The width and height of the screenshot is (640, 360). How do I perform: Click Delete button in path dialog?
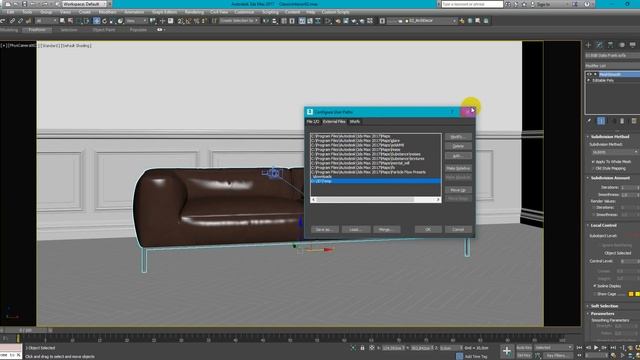coord(458,147)
